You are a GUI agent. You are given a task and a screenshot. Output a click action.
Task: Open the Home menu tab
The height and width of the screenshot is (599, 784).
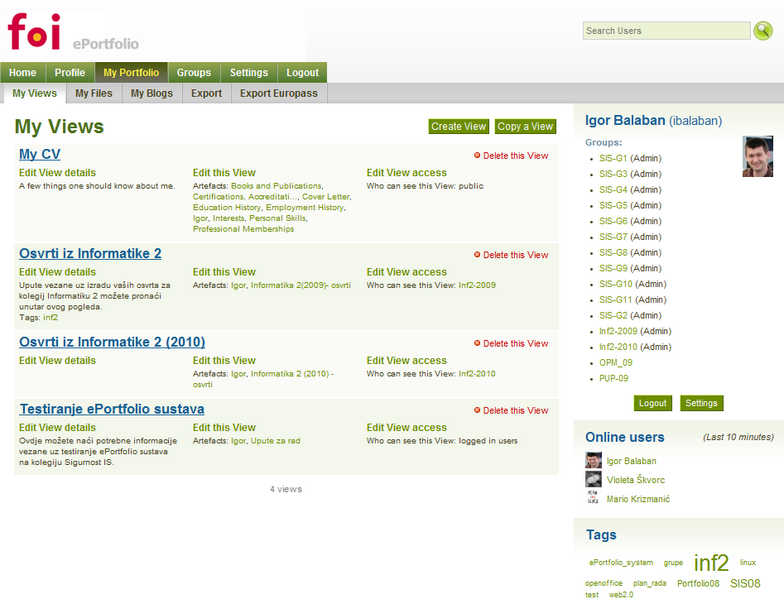click(x=22, y=72)
